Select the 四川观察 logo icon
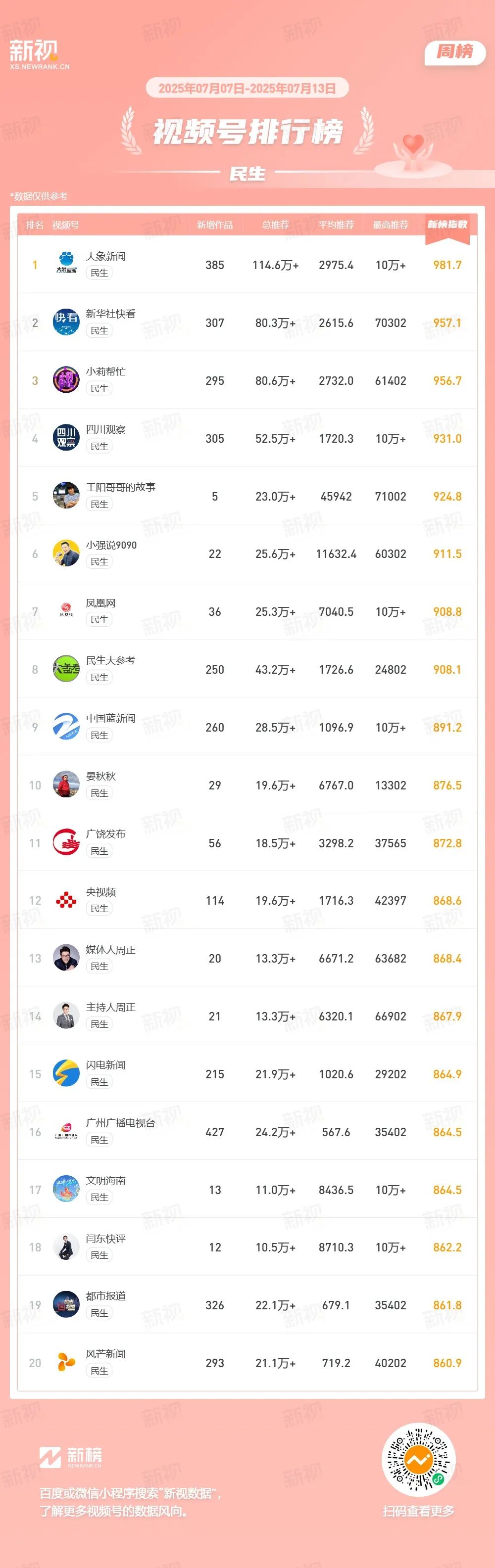 coord(66,438)
